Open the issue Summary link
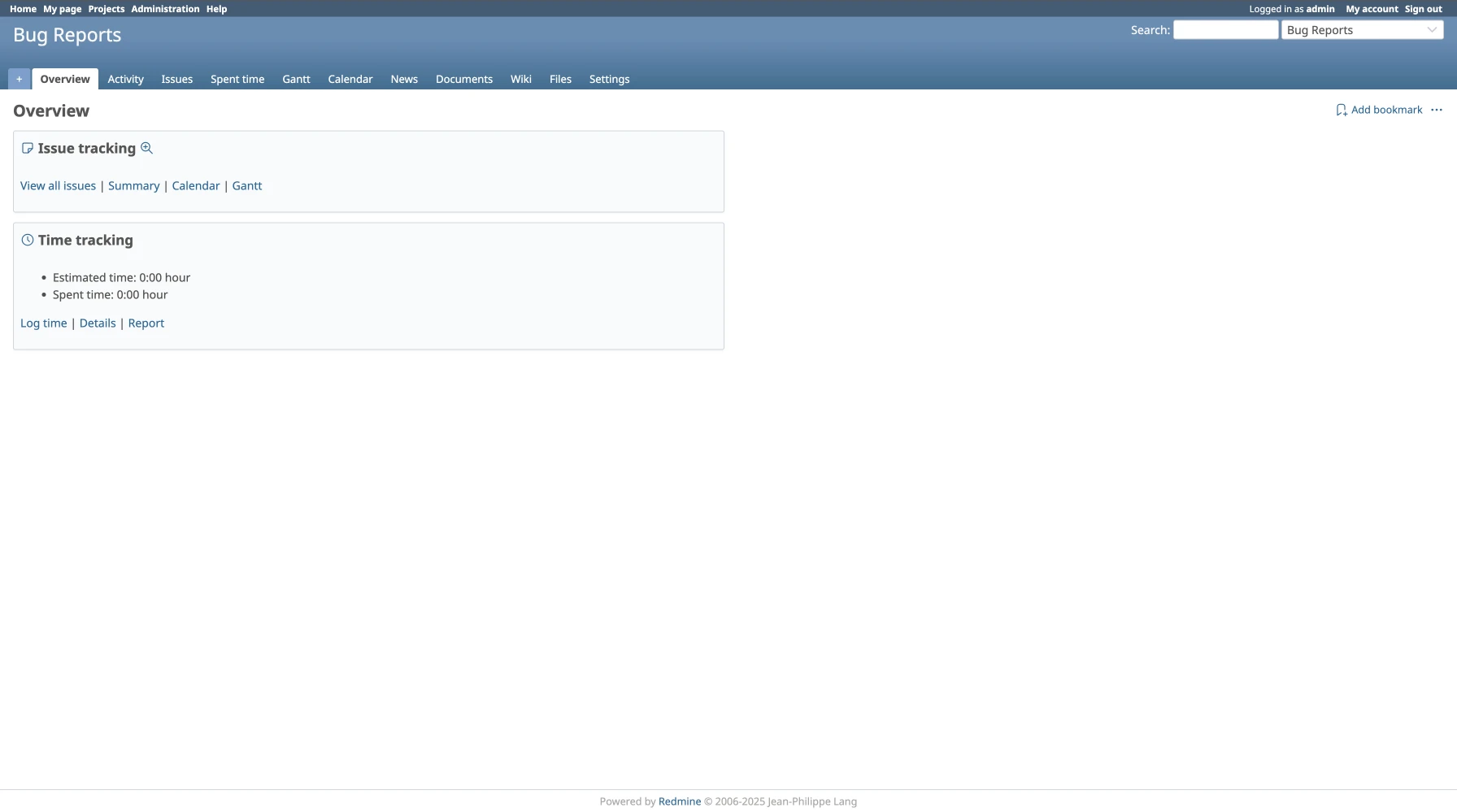 point(133,185)
